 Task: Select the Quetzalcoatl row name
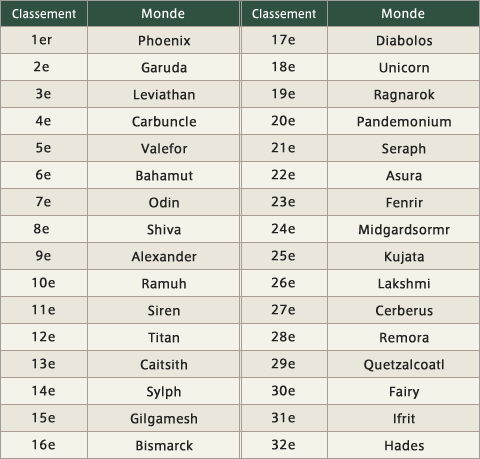pos(404,364)
